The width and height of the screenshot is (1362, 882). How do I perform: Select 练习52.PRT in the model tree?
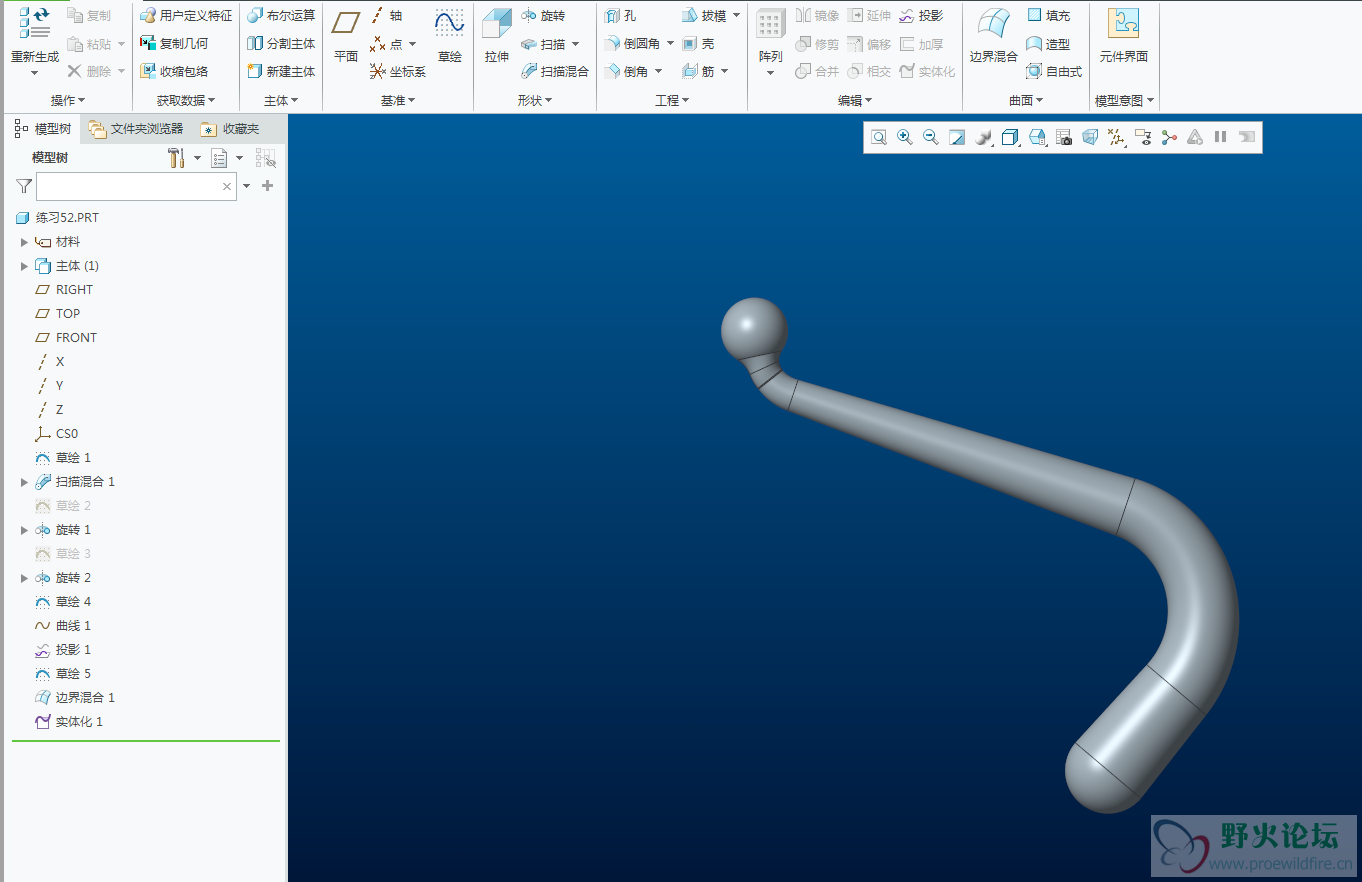[58, 218]
